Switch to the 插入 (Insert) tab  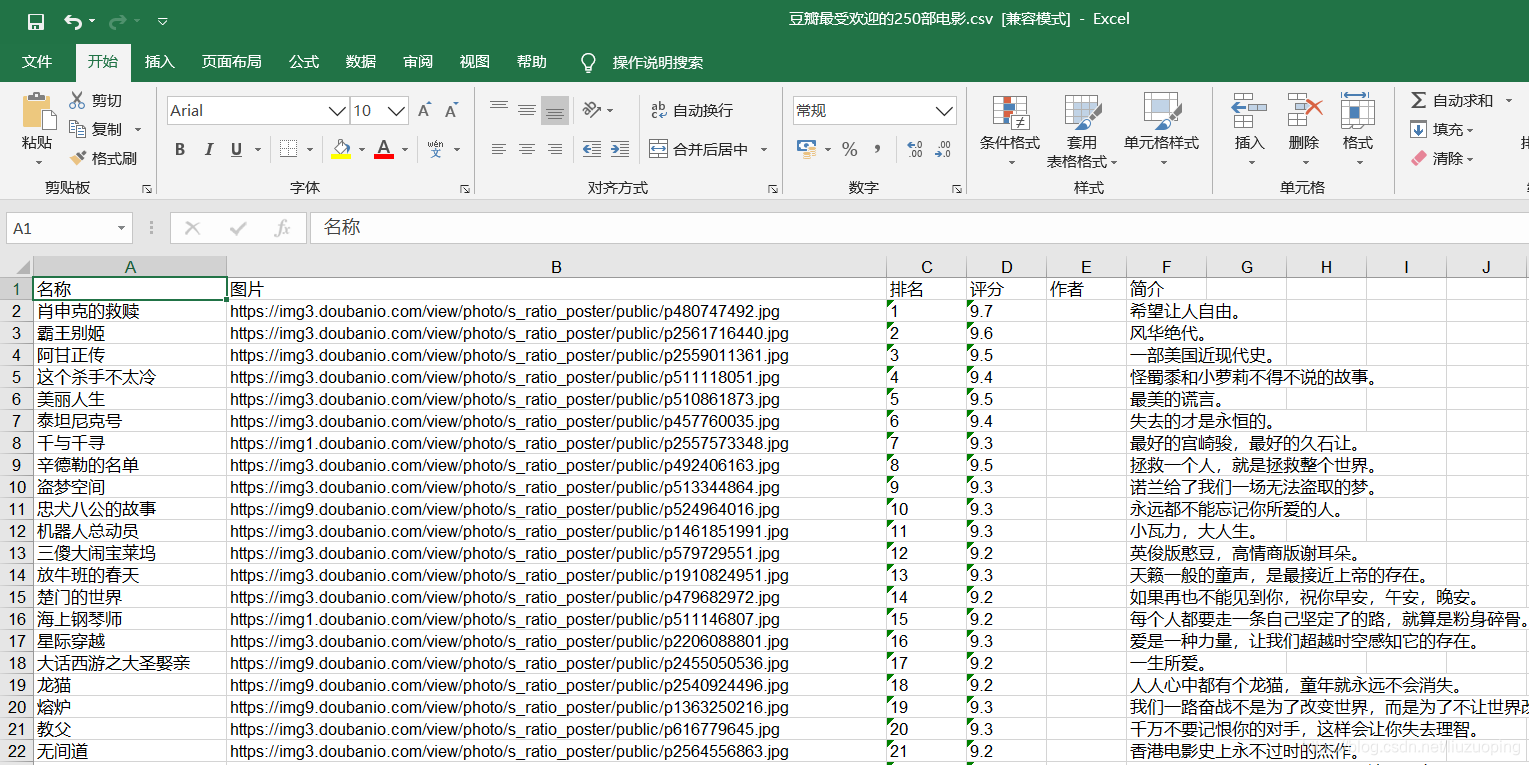tap(159, 62)
